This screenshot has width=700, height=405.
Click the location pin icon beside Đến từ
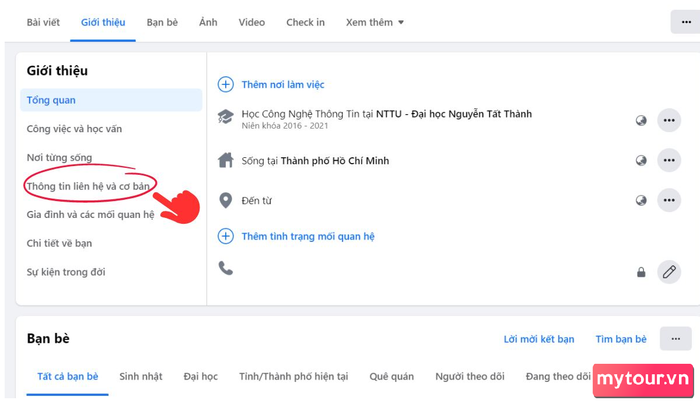pos(225,200)
